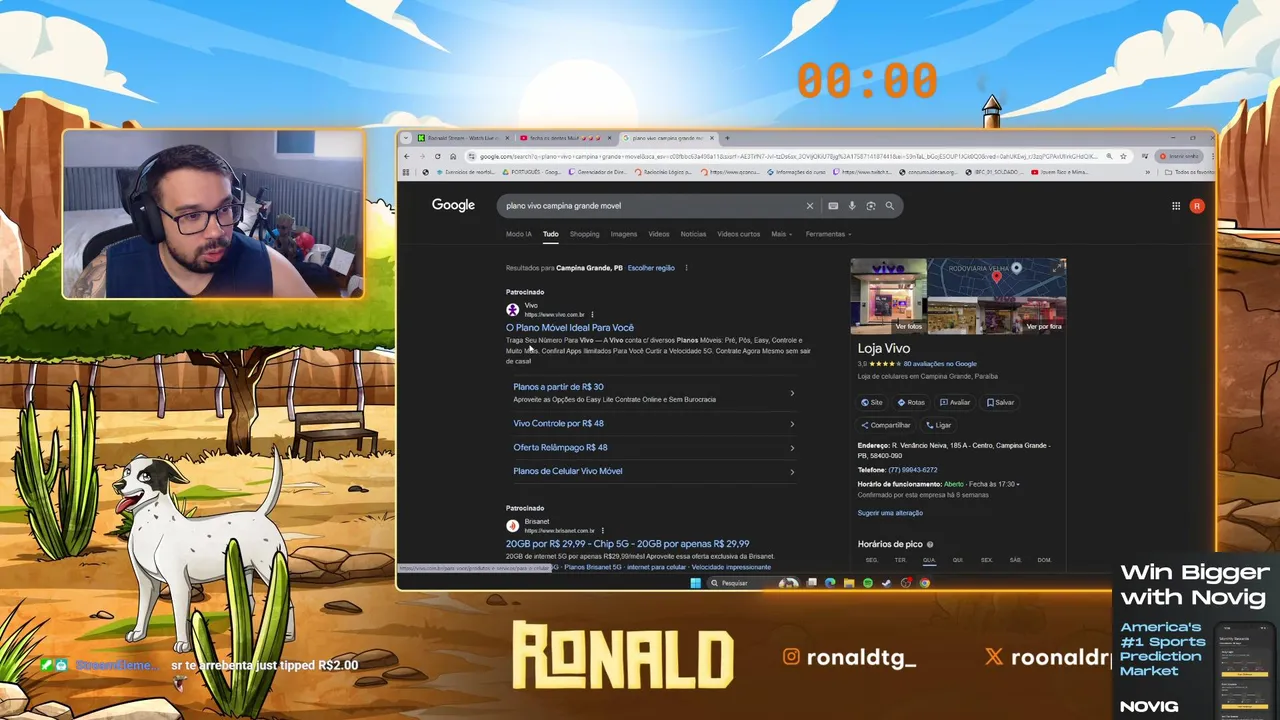The height and width of the screenshot is (720, 1280).
Task: Expand Vivo Controle por R$ 48 arrow
Action: (x=792, y=424)
